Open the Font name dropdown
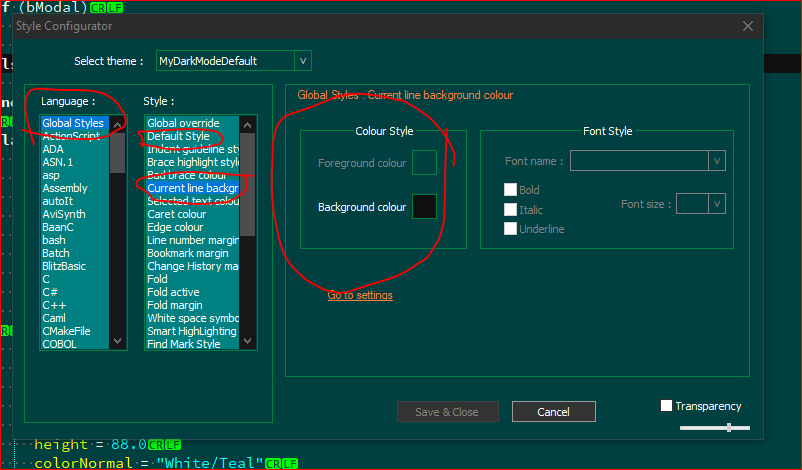The height and width of the screenshot is (470, 802). 717,161
